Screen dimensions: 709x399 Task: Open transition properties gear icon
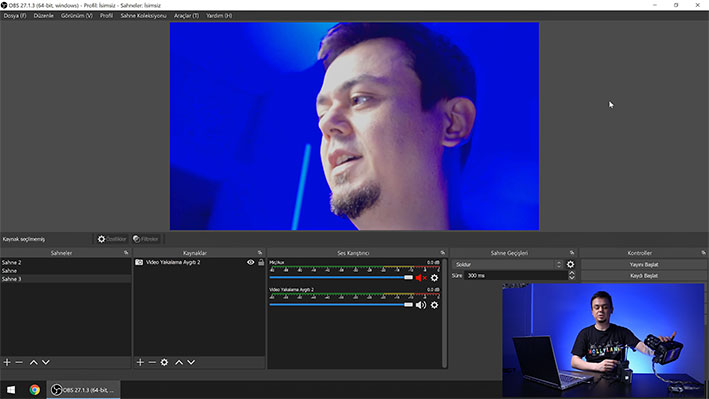571,265
